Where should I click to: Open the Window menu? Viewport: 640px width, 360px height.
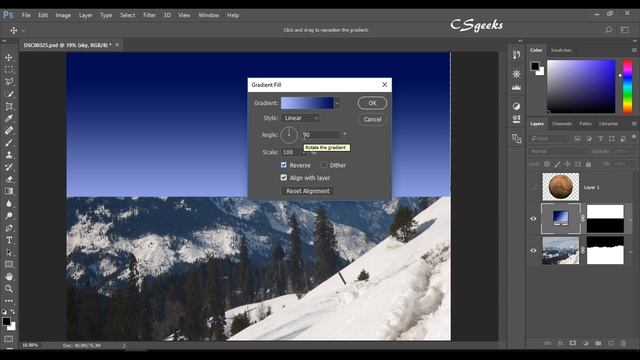pyautogui.click(x=209, y=15)
